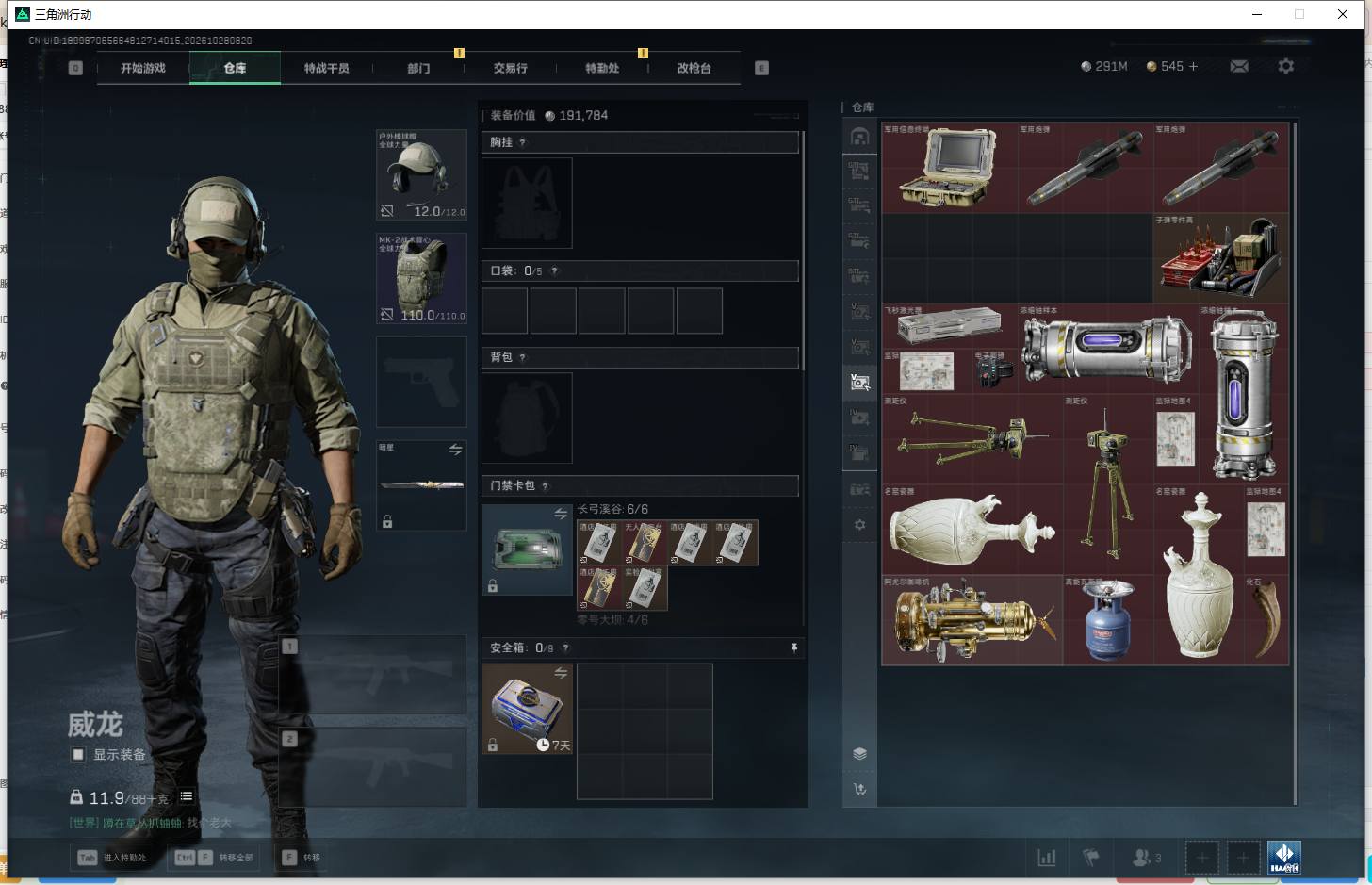1372x885 pixels.
Task: Click the help icon next to 安全箱
Action: [565, 648]
